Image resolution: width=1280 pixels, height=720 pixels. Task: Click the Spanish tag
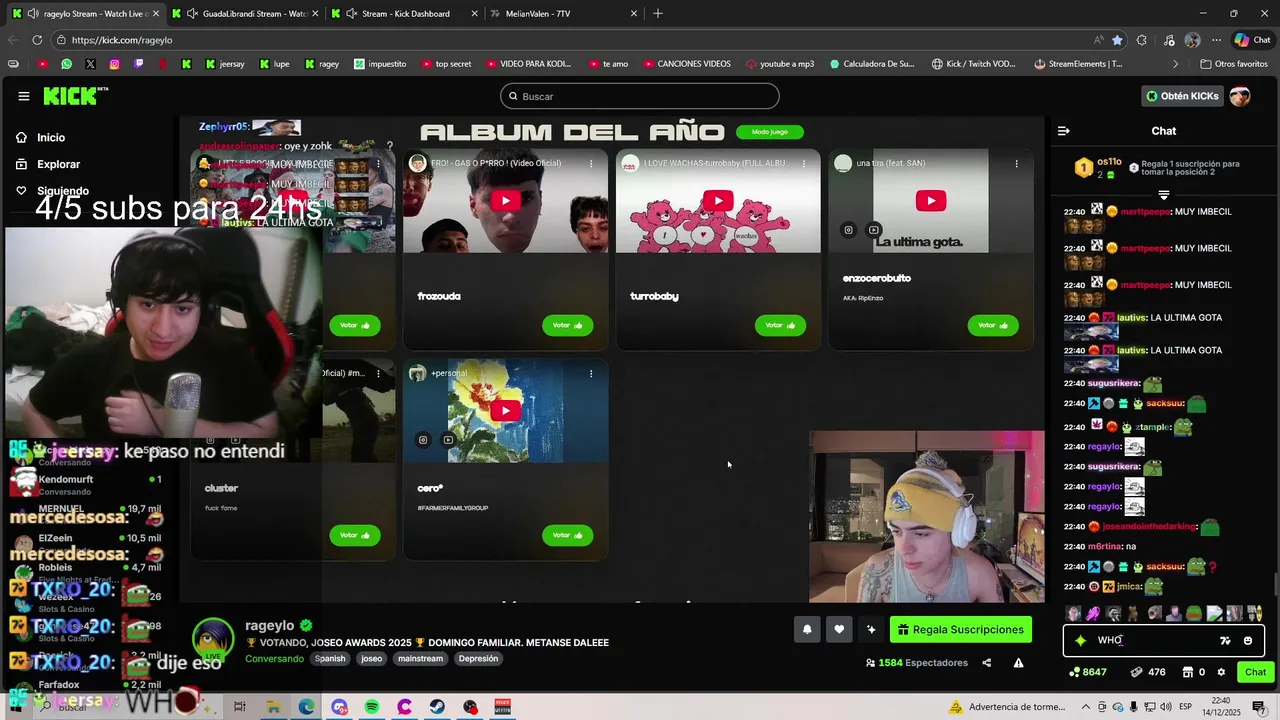pyautogui.click(x=330, y=659)
